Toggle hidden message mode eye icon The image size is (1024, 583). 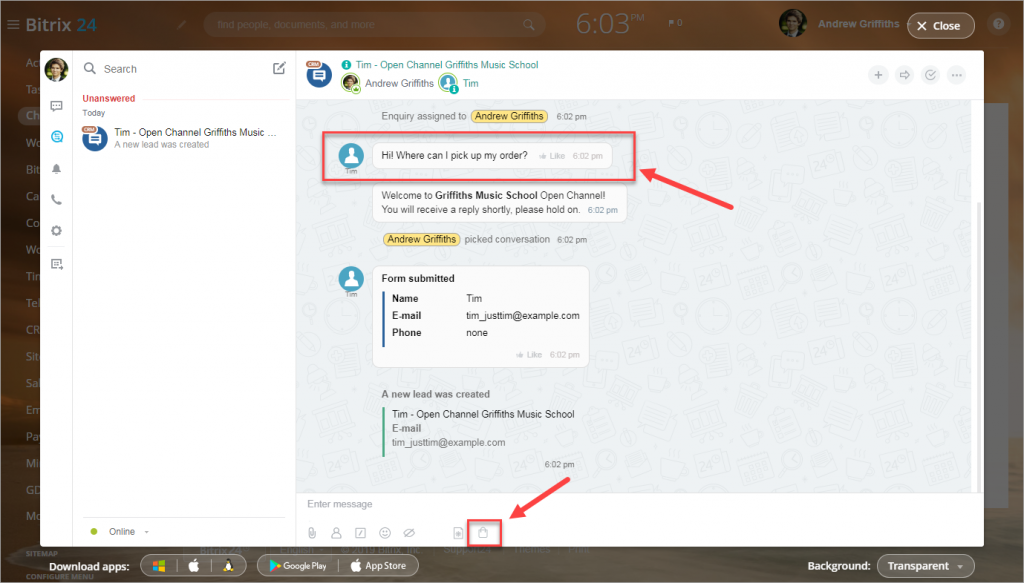[409, 533]
